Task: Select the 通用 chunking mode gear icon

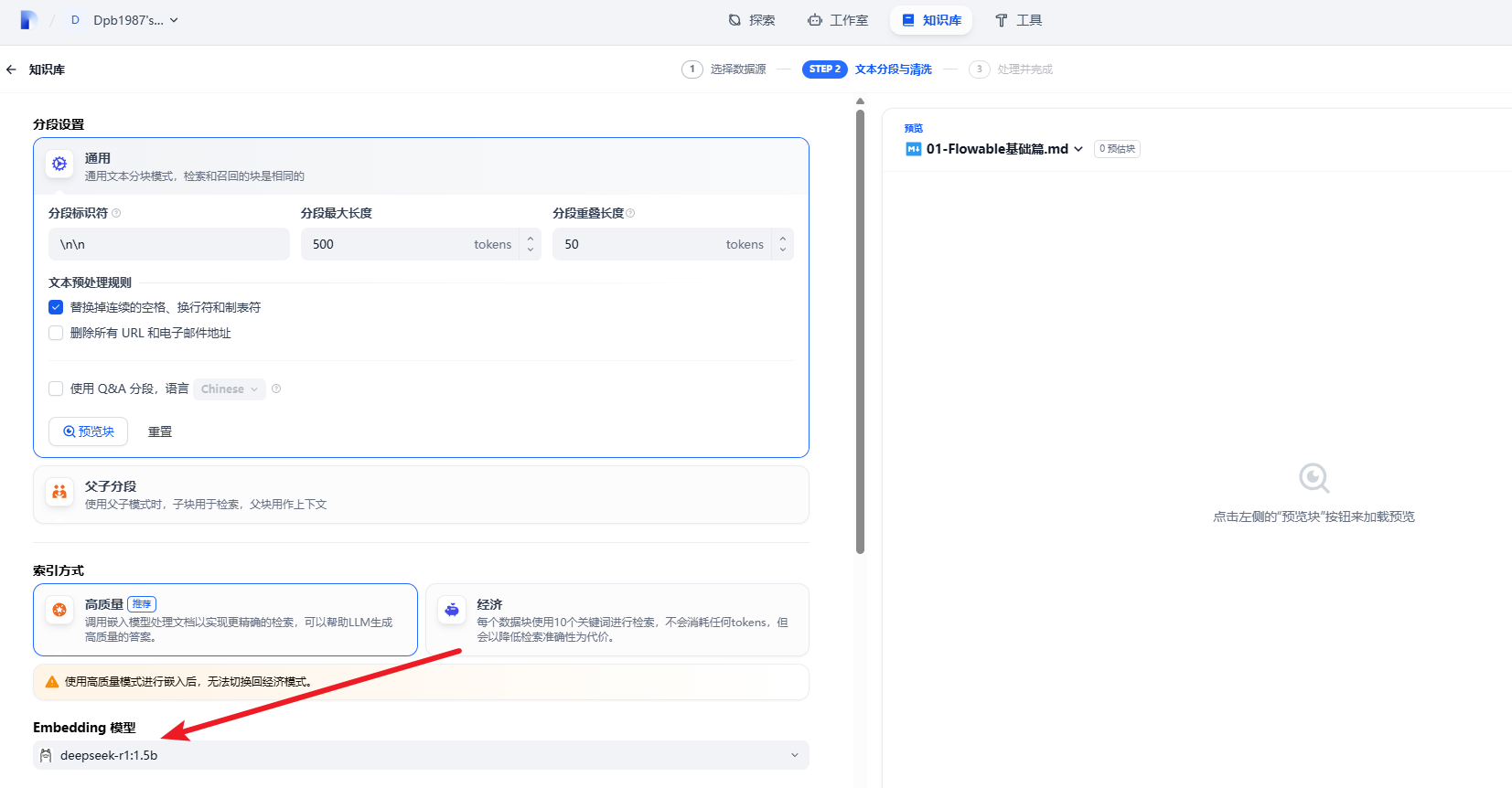Action: 59,164
